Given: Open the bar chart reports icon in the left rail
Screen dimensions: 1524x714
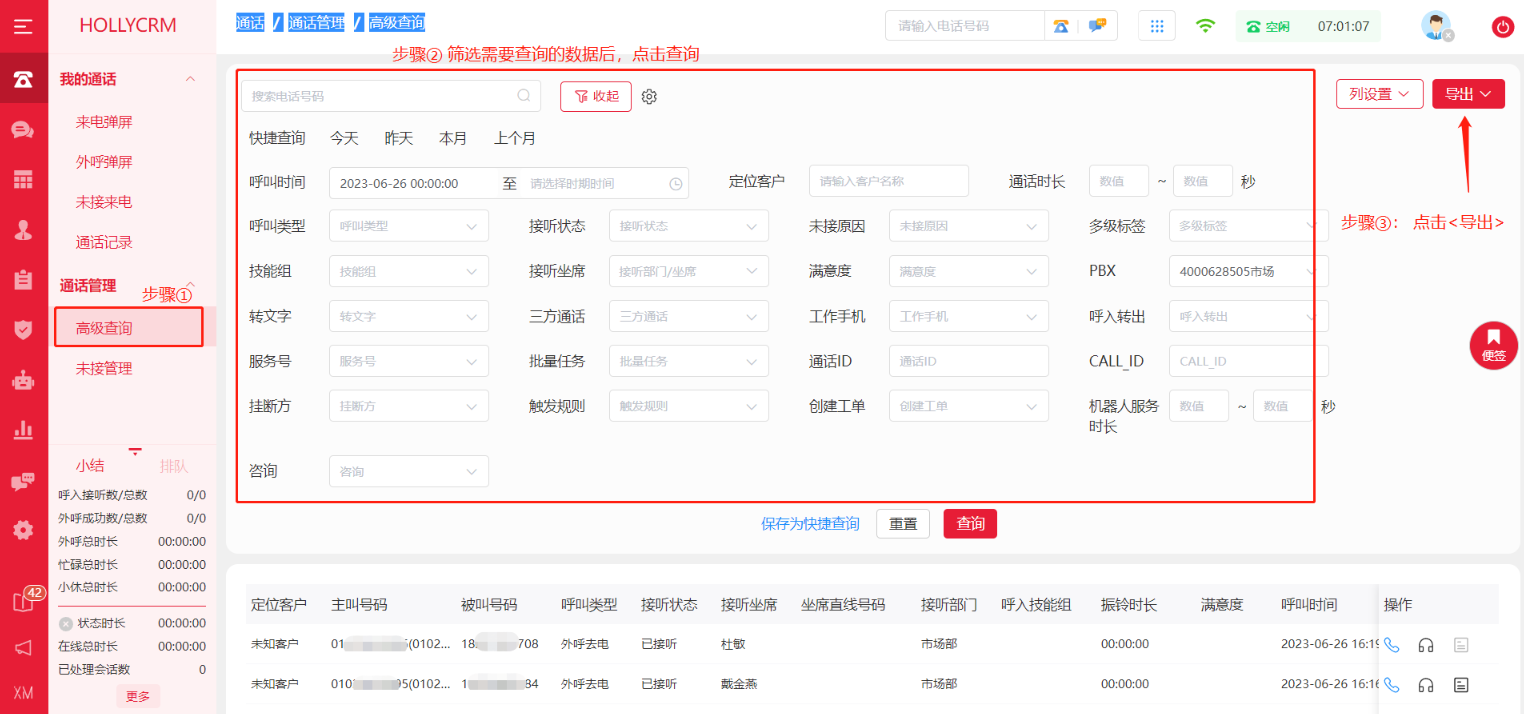Looking at the screenshot, I should tap(23, 431).
